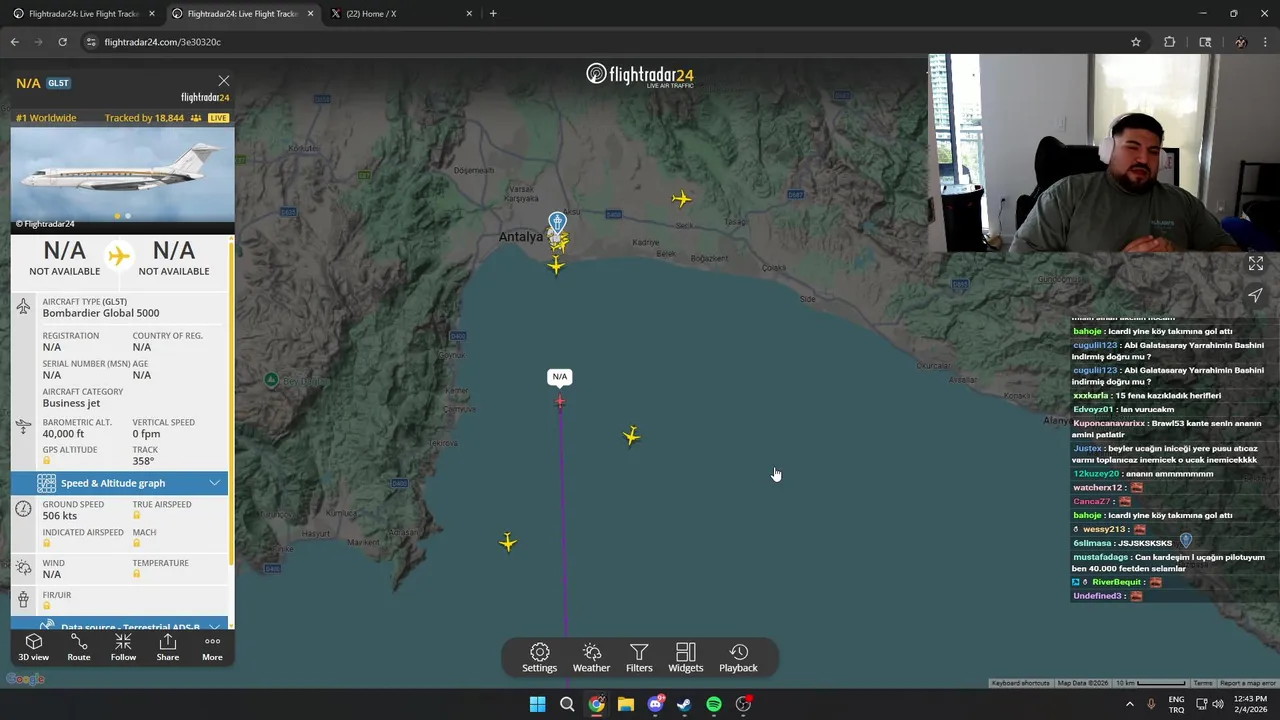
Task: Open the Windows Start menu
Action: click(537, 704)
